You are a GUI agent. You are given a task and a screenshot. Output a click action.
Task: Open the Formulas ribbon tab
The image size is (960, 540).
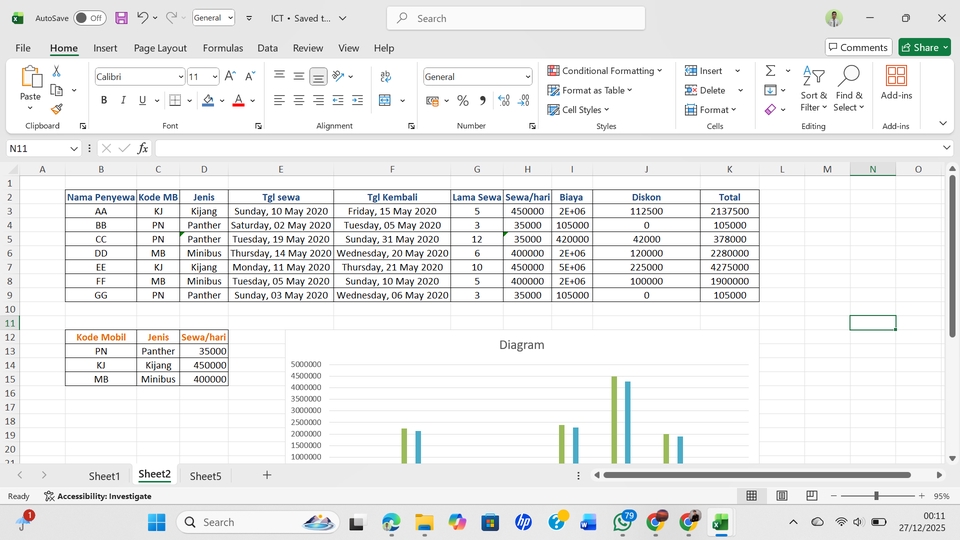click(x=222, y=48)
